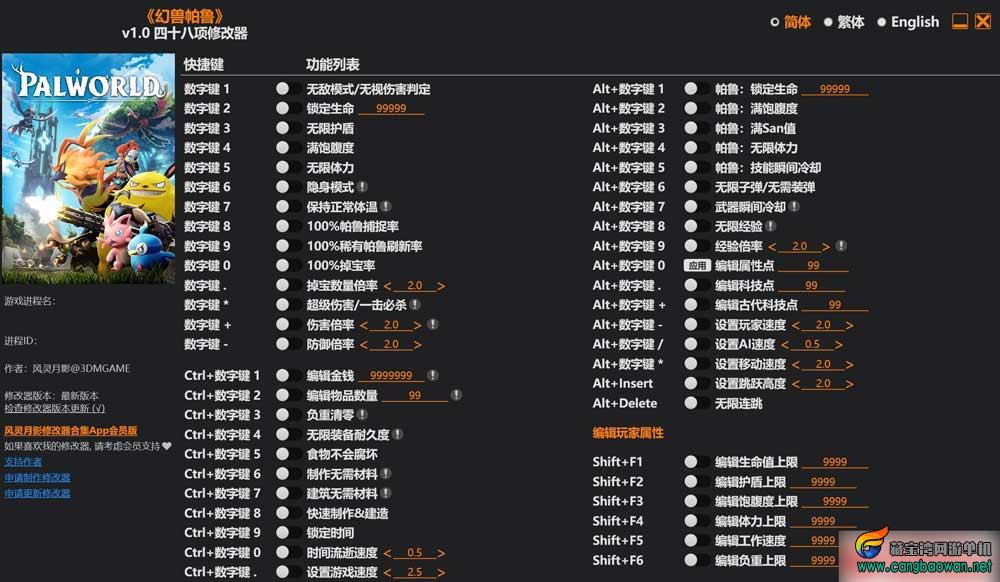Open 申请更新修改器 link
The image size is (1000, 582).
point(38,493)
